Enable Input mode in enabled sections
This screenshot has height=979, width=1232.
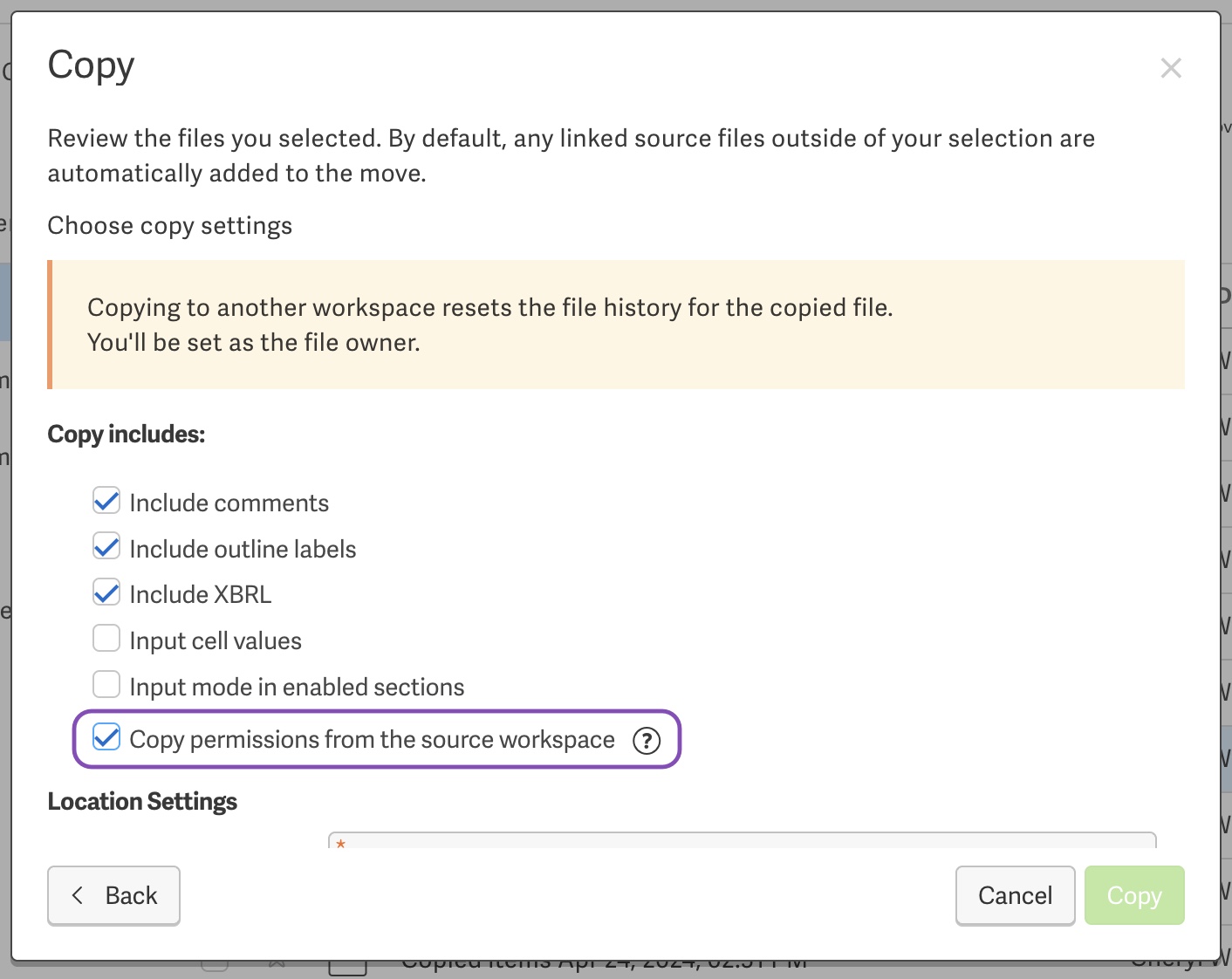pos(106,685)
